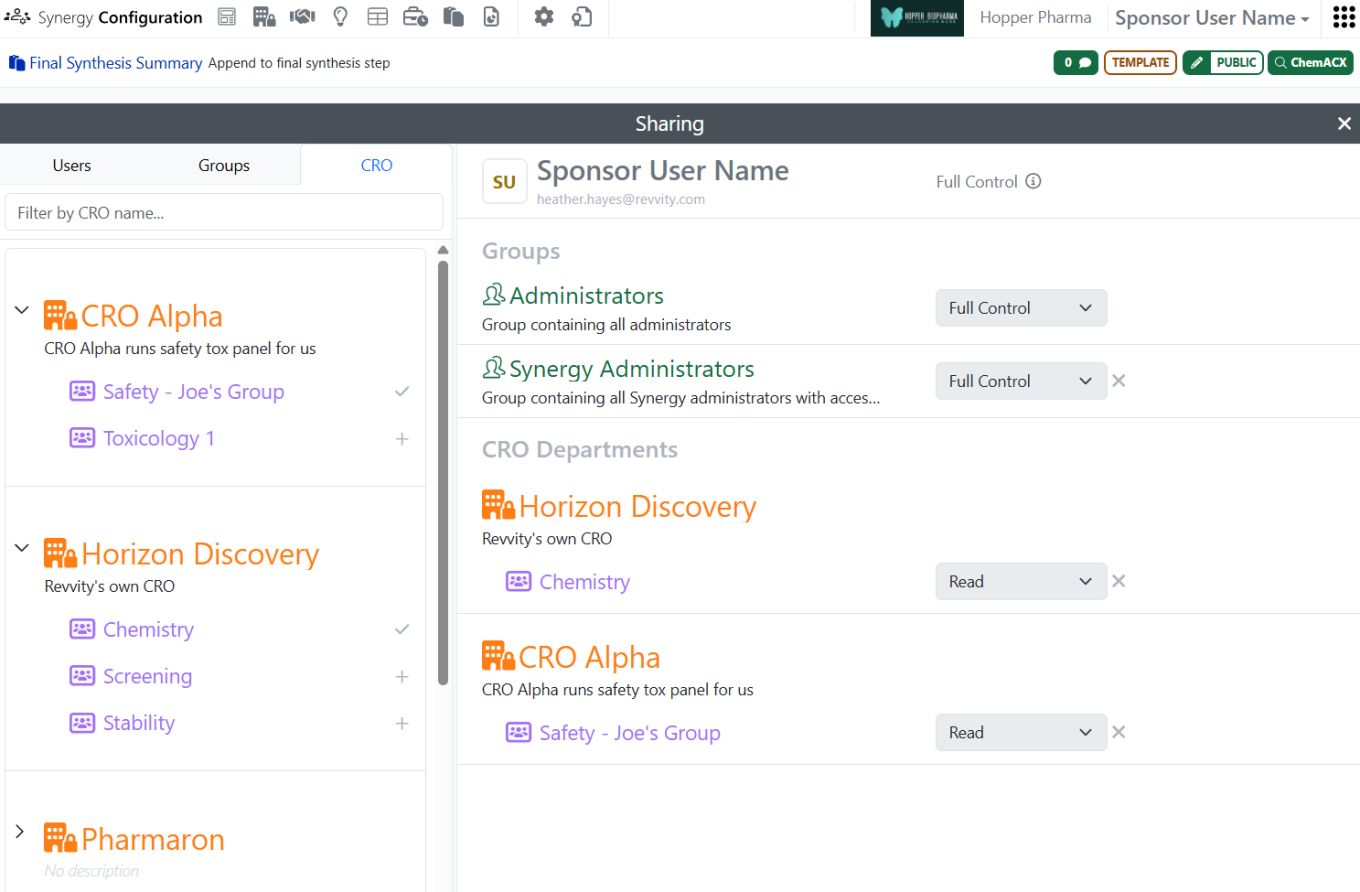Viewport: 1360px width, 892px height.
Task: Open Safety - Joe's Group permission dropdown
Action: click(1021, 733)
